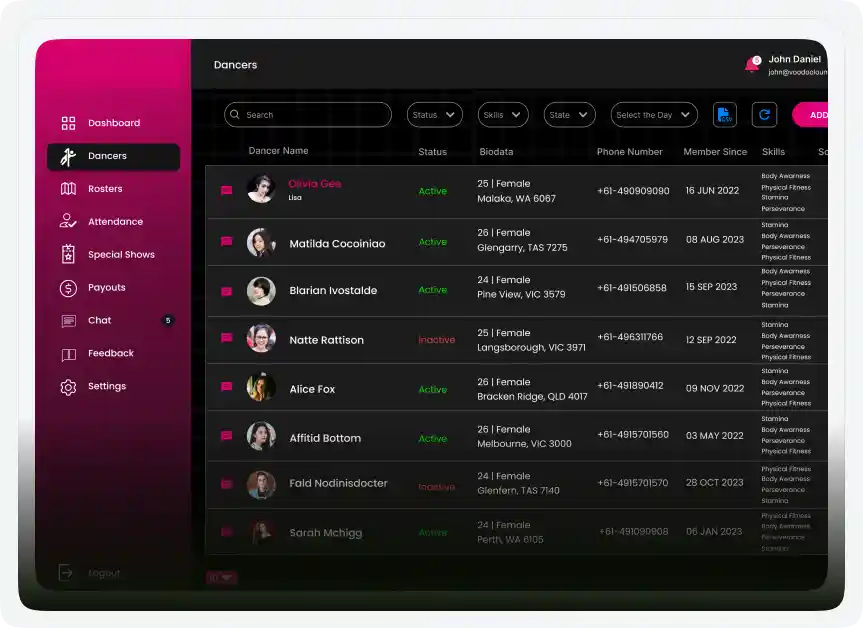Screen dimensions: 863x628
Task: Click the notification bell icon
Action: pos(752,65)
